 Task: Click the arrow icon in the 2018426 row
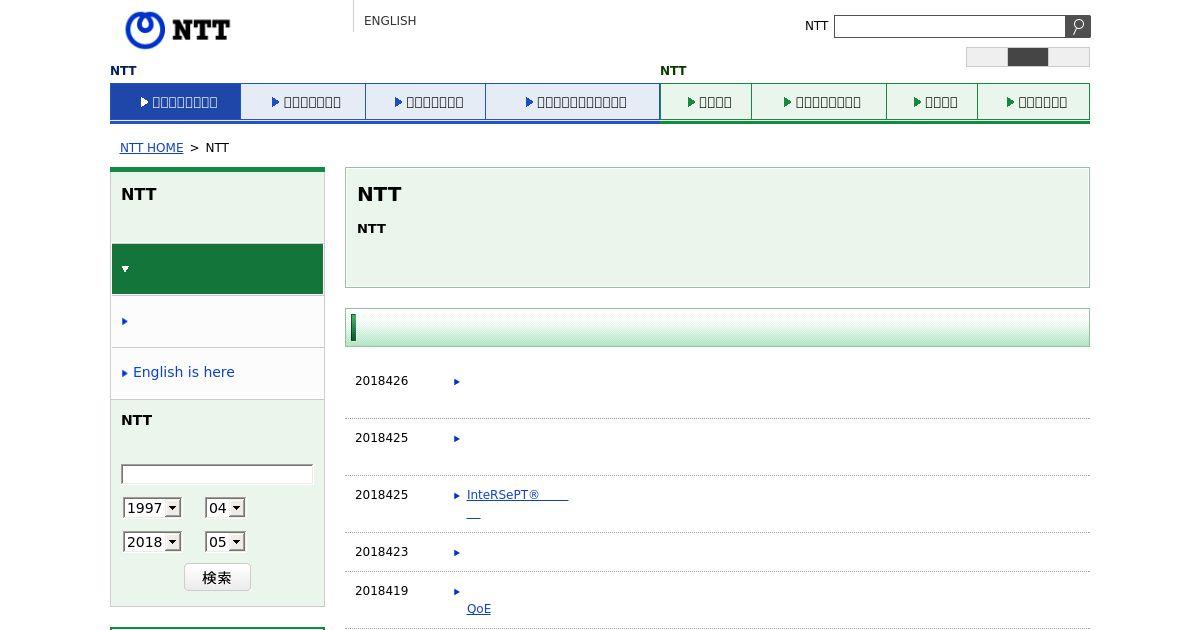click(457, 382)
